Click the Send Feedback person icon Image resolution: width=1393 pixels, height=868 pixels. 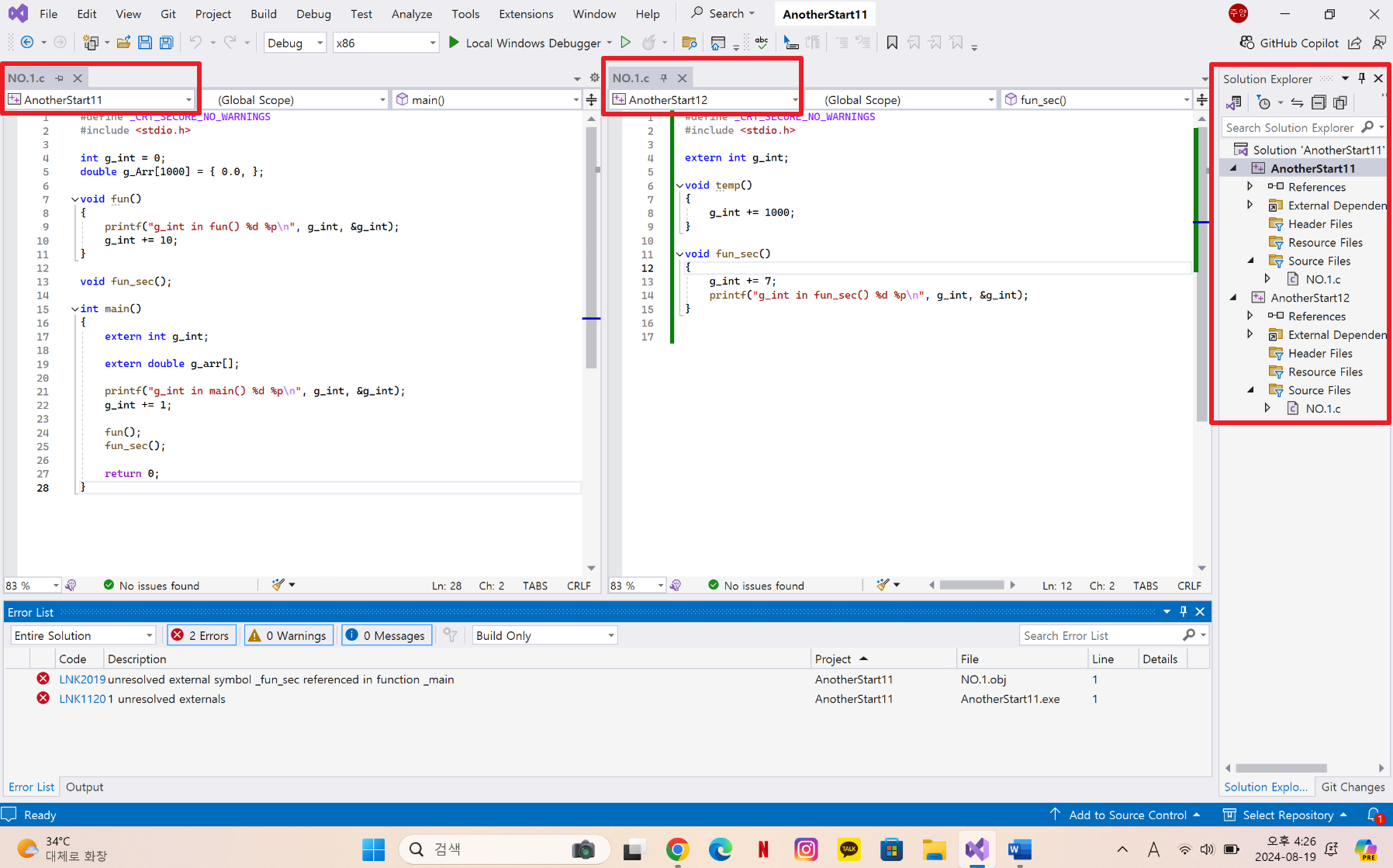point(1379,43)
